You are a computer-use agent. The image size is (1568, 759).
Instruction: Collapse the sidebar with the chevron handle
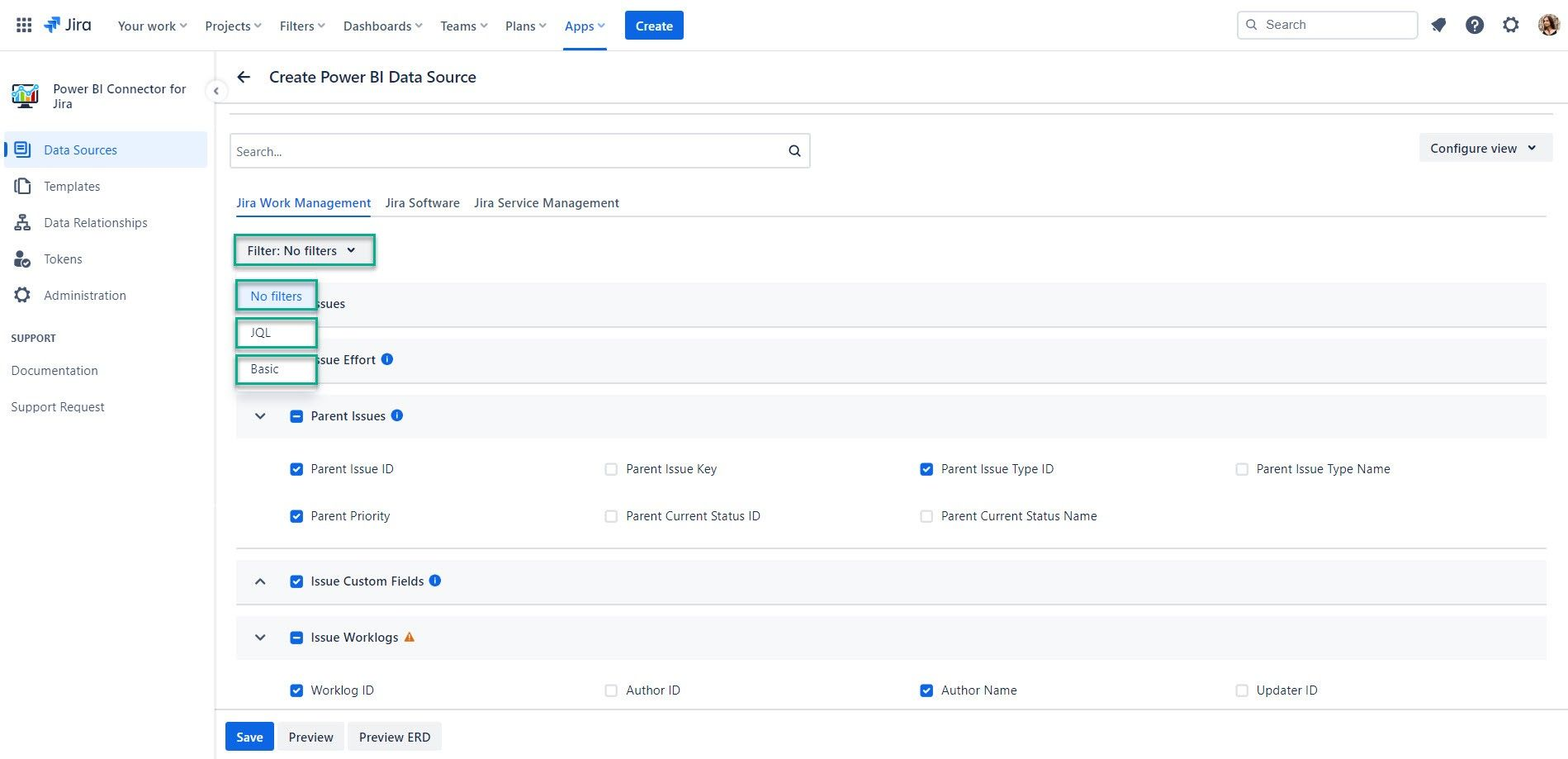coord(216,91)
